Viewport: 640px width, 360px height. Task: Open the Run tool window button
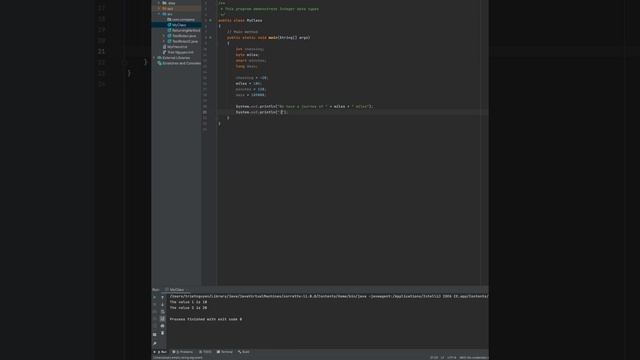click(x=160, y=352)
